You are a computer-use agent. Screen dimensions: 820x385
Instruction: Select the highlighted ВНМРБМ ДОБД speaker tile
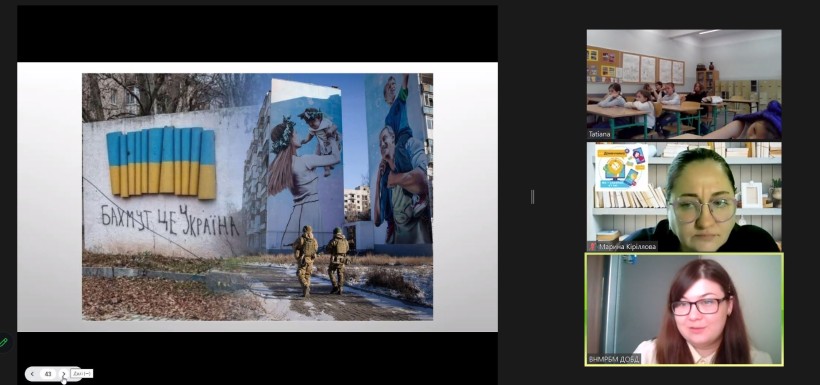pos(684,309)
